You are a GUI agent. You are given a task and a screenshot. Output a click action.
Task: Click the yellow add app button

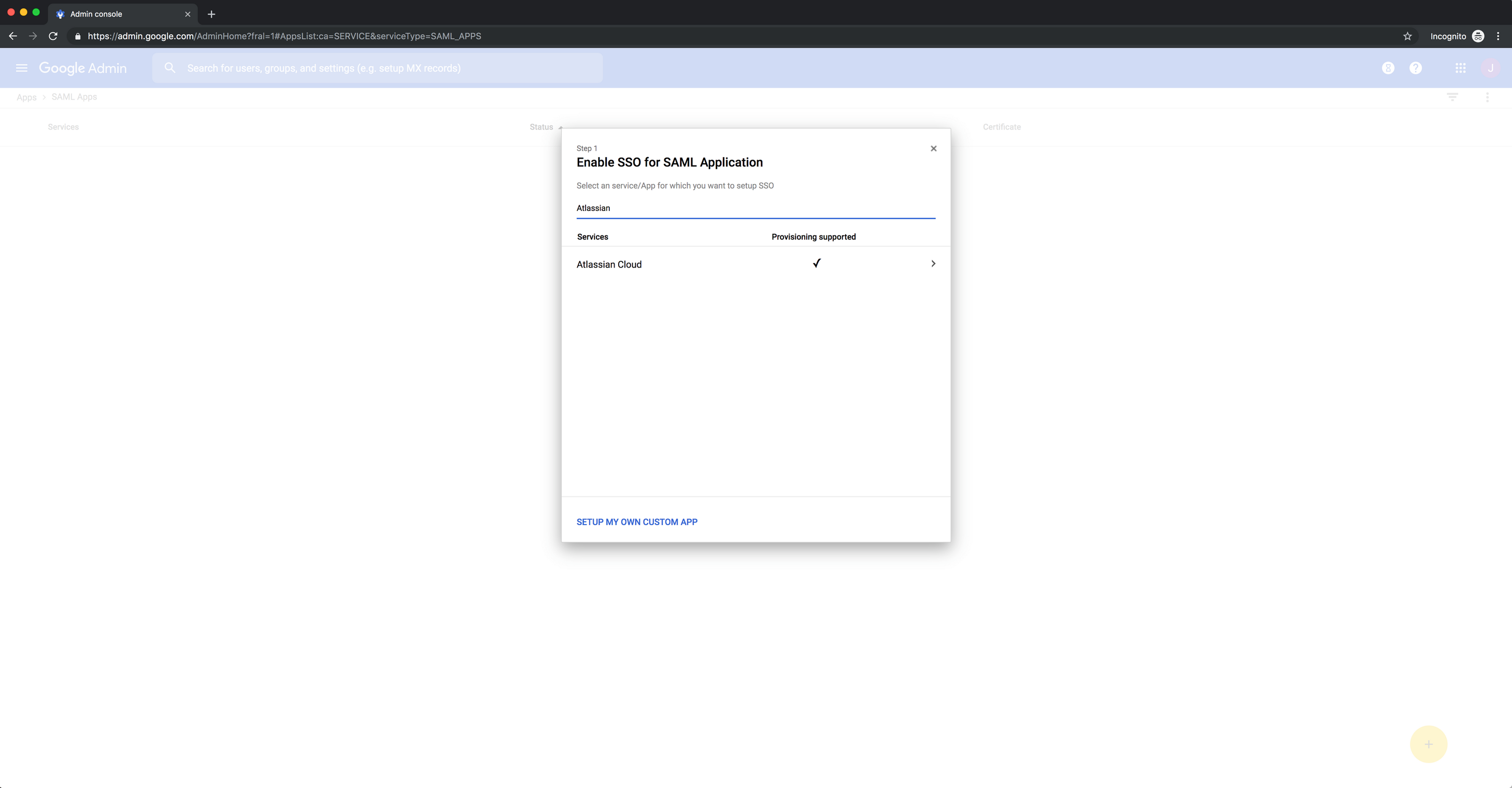[1428, 744]
